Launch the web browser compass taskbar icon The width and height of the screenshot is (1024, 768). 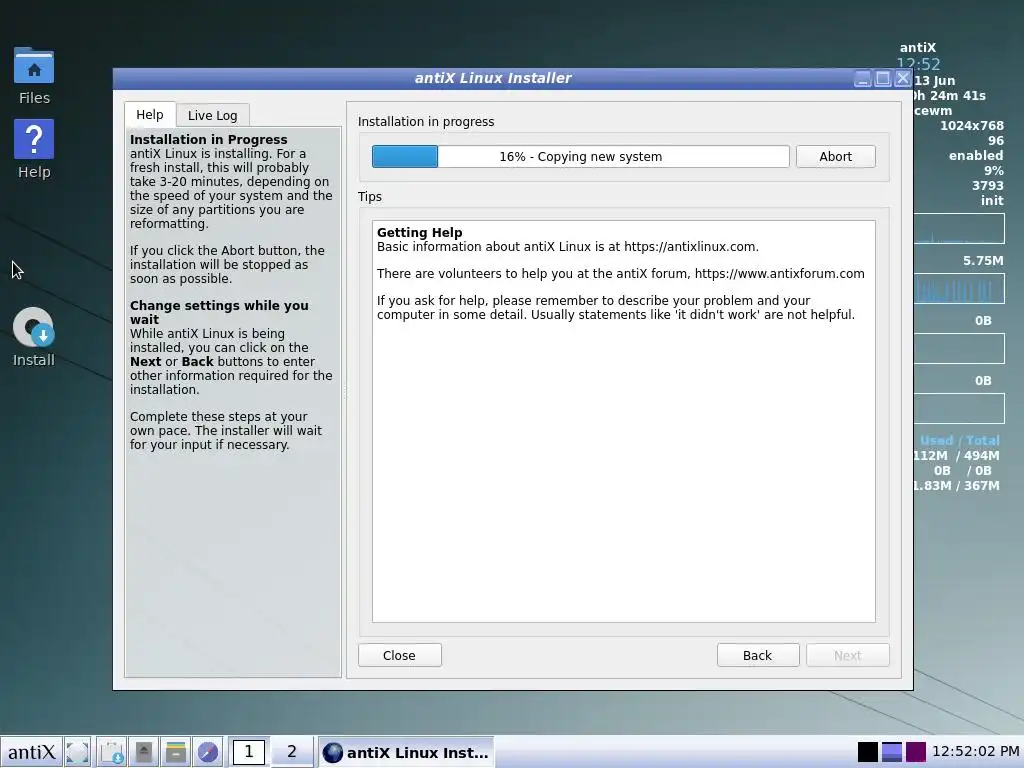[208, 752]
